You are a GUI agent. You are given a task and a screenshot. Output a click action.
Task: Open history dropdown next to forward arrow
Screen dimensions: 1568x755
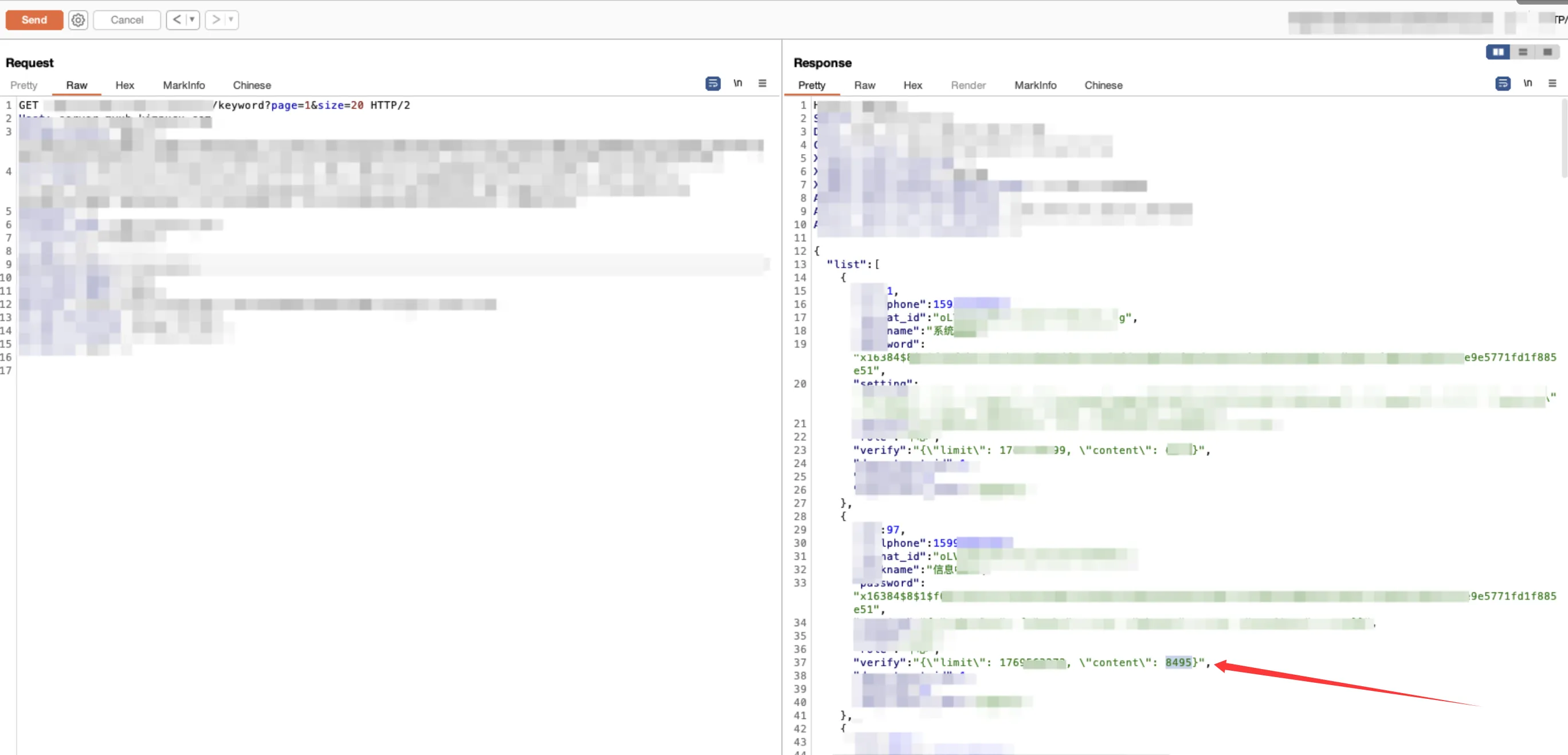point(231,20)
